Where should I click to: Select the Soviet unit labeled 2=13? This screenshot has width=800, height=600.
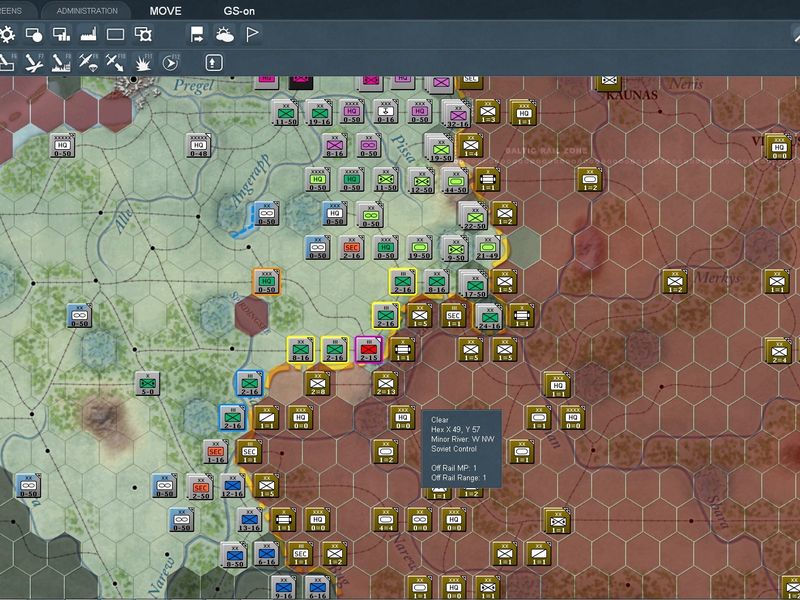pyautogui.click(x=385, y=384)
